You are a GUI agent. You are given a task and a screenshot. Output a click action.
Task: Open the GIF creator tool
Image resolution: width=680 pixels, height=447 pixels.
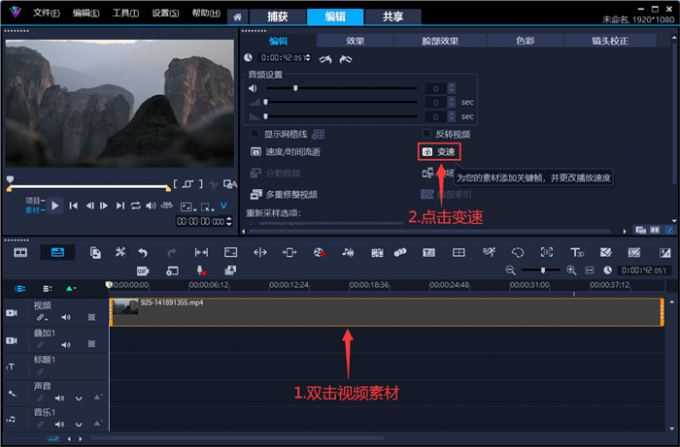pos(143,271)
